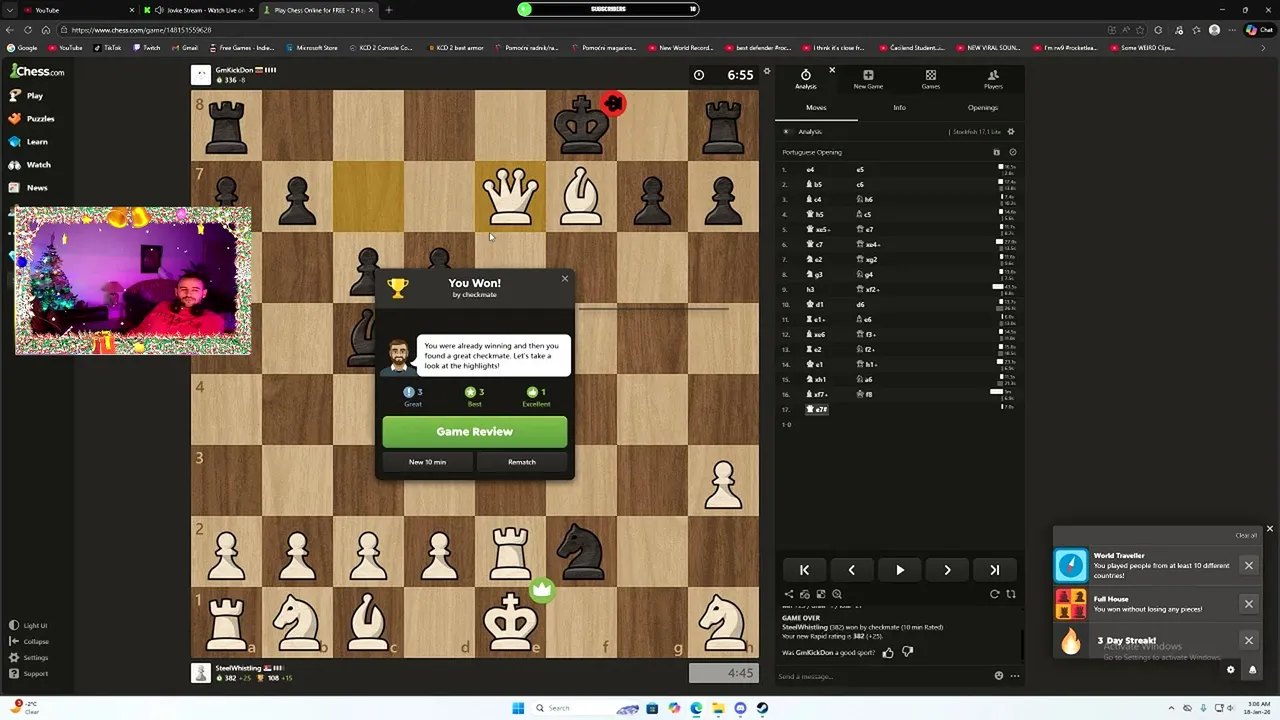Open chat options three-dot menu

tap(1014, 676)
